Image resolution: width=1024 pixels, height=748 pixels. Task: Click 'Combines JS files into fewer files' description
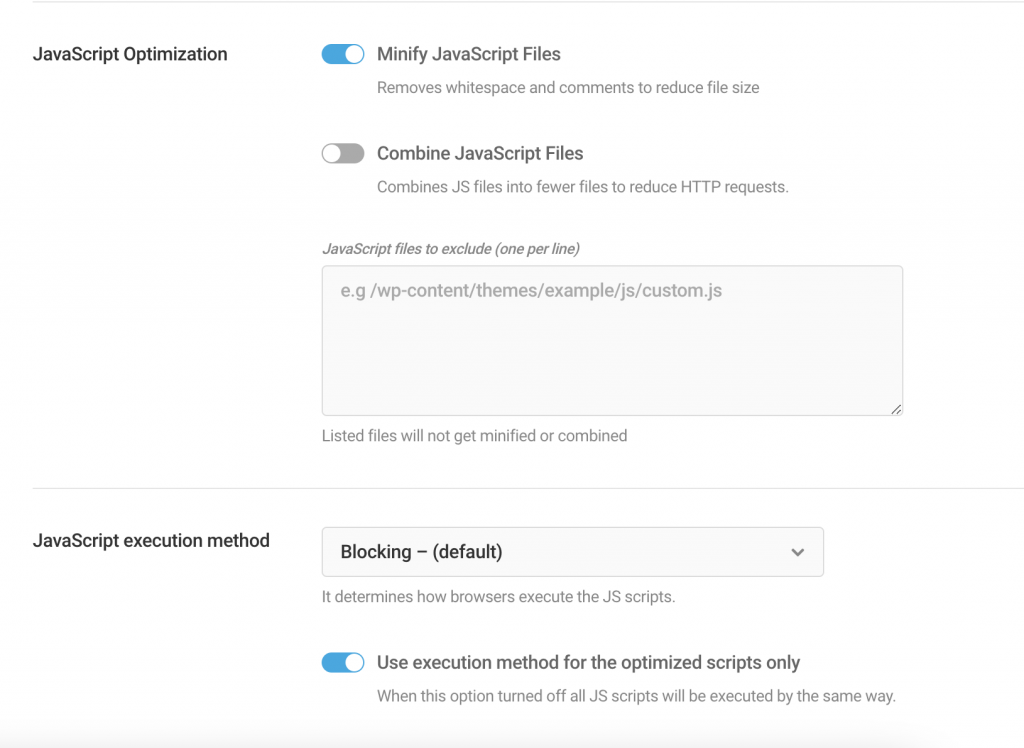[x=583, y=187]
